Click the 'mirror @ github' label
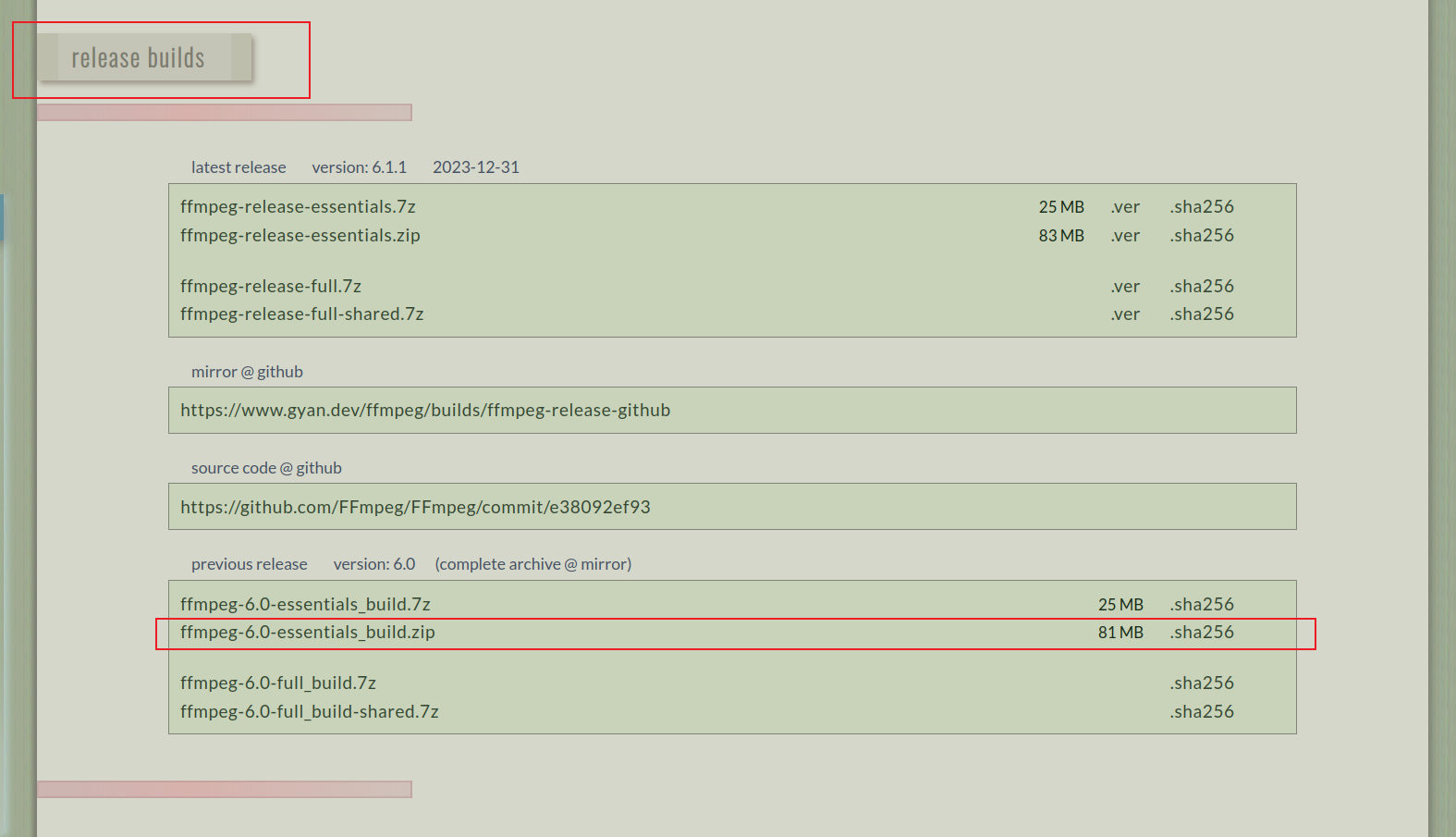This screenshot has height=837, width=1456. click(247, 372)
